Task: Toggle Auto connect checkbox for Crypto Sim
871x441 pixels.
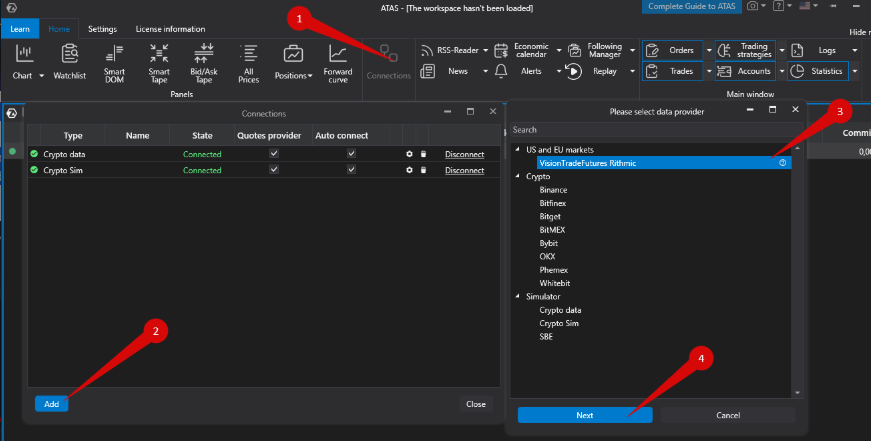Action: coord(351,169)
